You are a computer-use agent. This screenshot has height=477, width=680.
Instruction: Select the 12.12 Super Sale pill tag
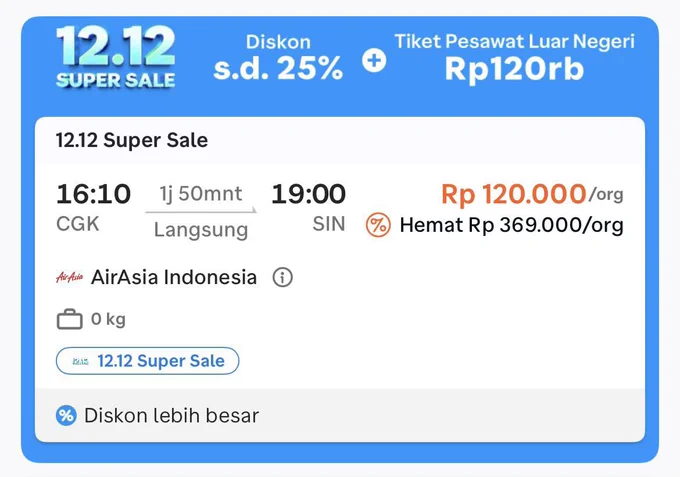[147, 361]
